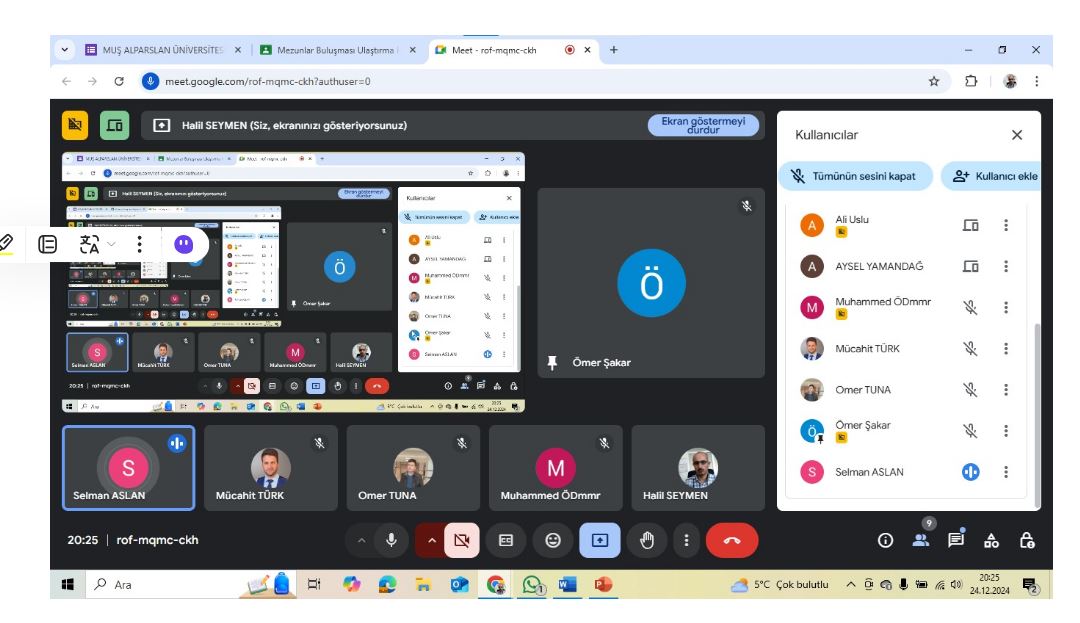This screenshot has width=1080, height=623.
Task: Toggle the microphone button in call controls
Action: pos(391,540)
